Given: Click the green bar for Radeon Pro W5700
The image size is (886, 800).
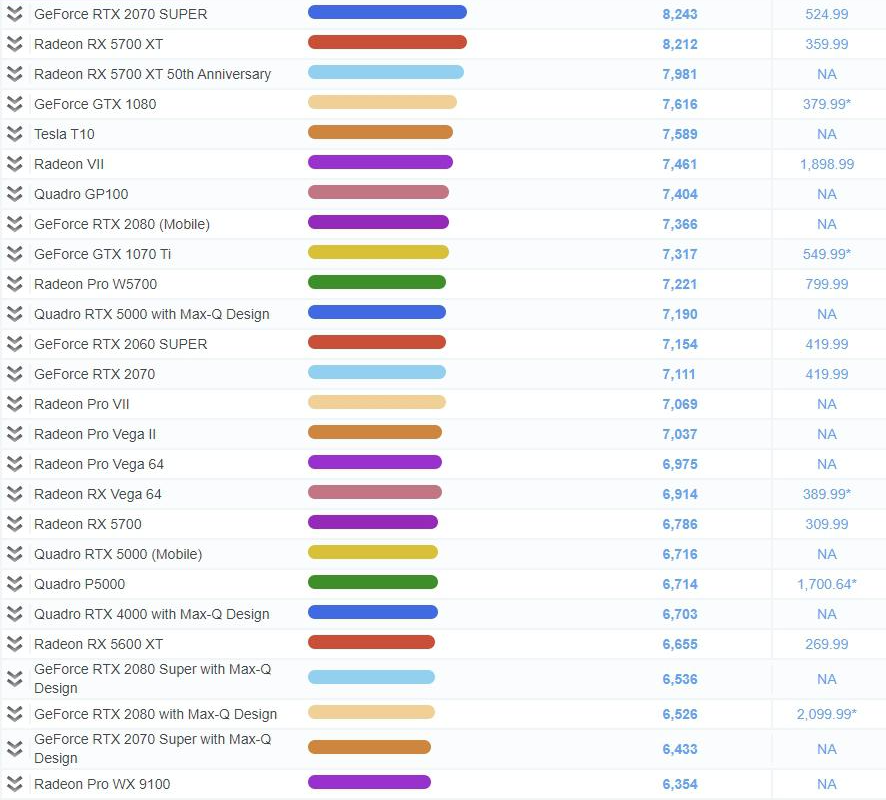Looking at the screenshot, I should 377,282.
